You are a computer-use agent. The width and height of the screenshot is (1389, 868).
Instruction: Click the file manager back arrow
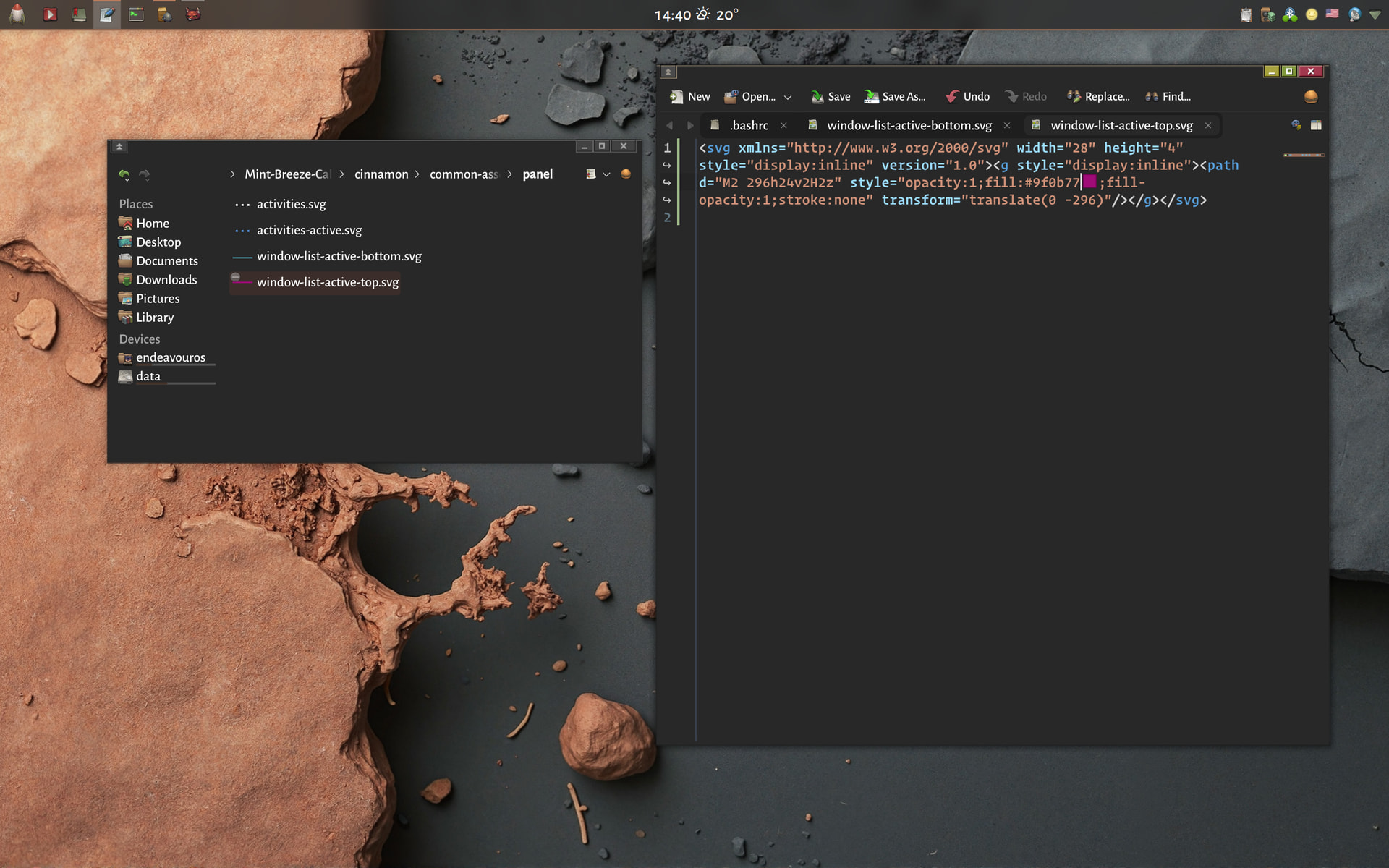point(124,174)
